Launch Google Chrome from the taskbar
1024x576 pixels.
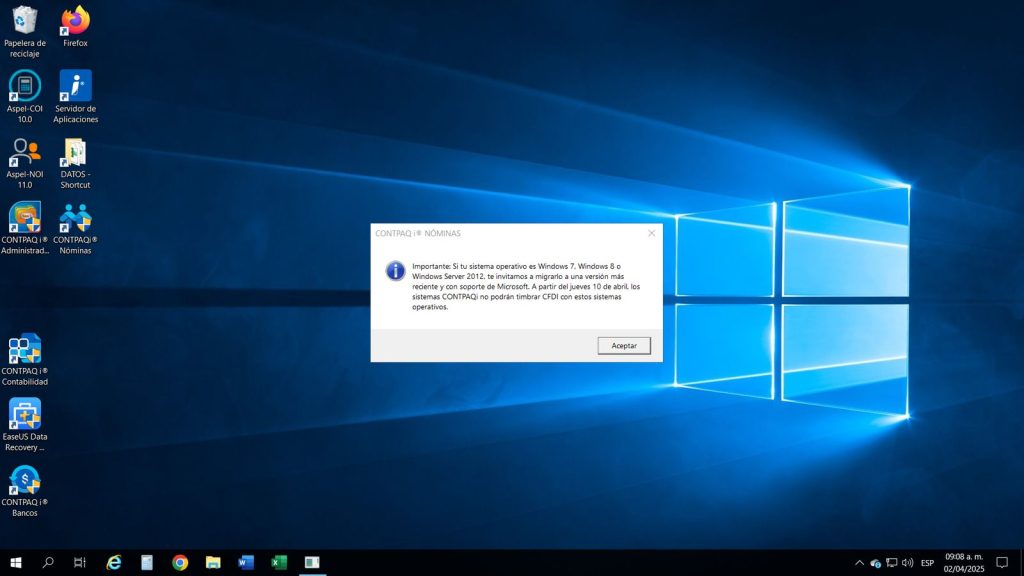point(180,562)
